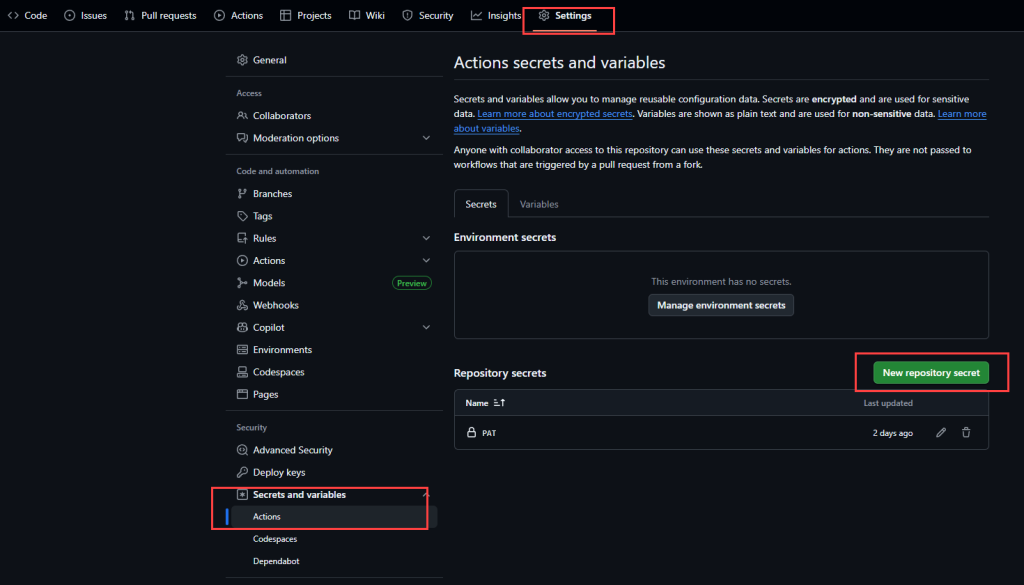
Task: Open the Insights repository tab
Action: 496,16
